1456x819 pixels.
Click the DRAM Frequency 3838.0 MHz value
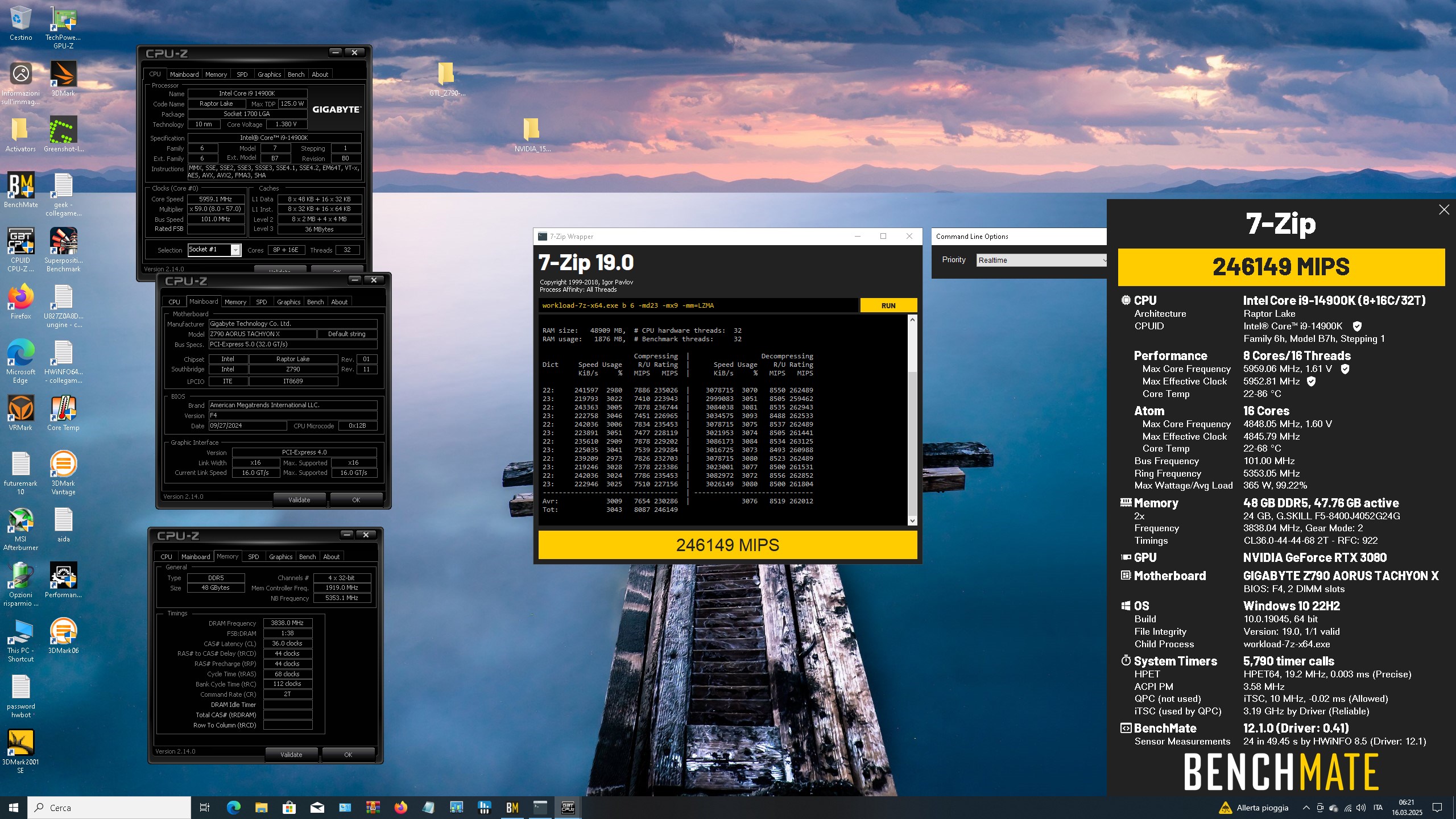287,623
